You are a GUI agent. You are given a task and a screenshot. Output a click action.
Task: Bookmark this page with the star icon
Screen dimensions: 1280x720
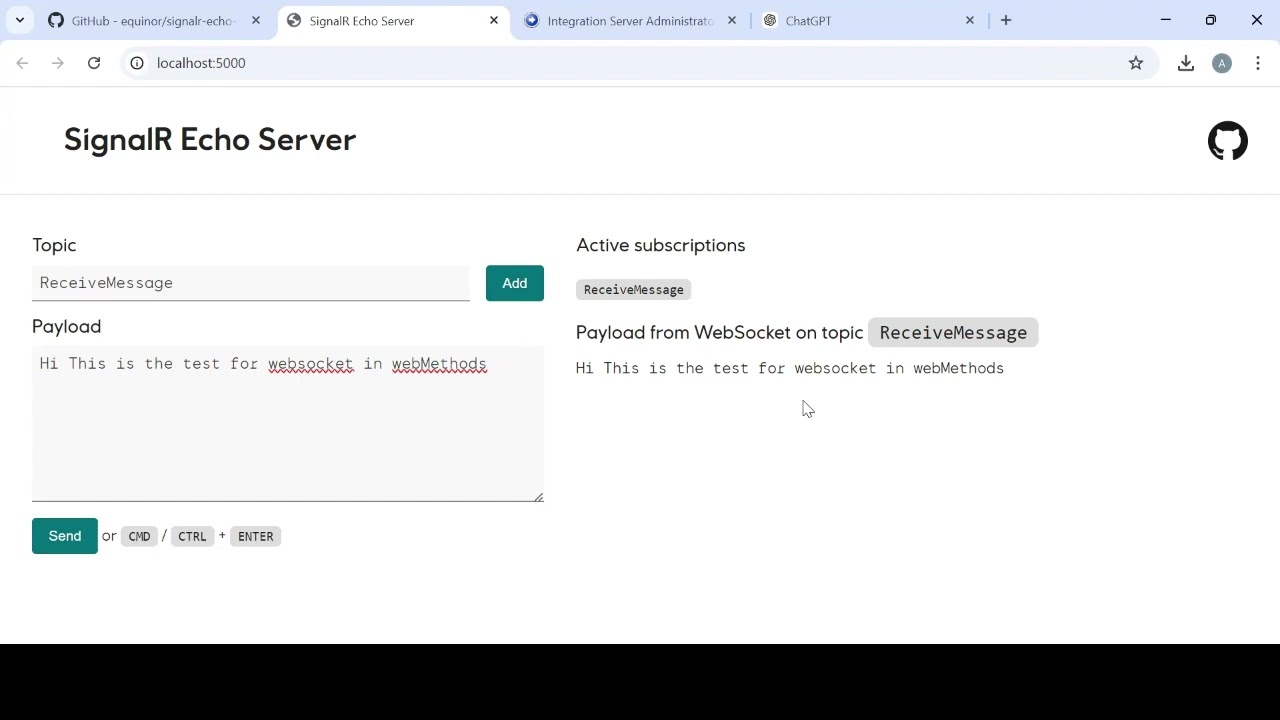pyautogui.click(x=1136, y=63)
